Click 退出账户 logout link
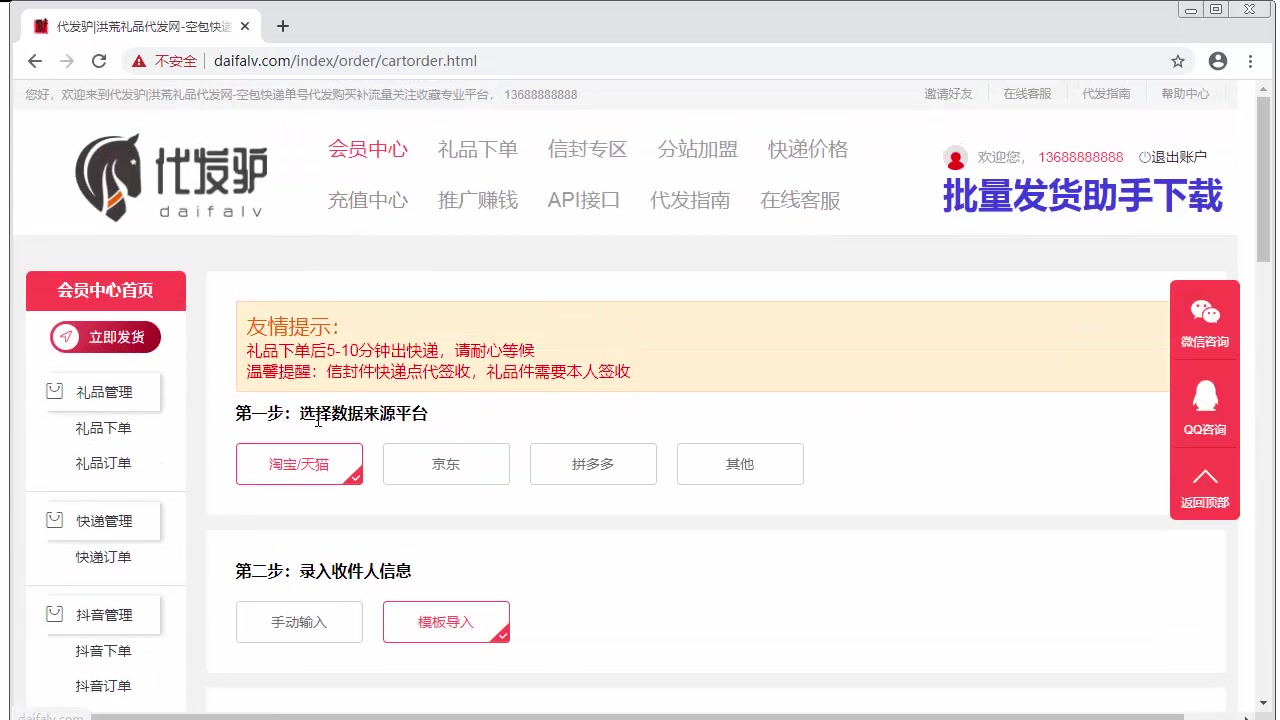This screenshot has width=1280, height=720. coord(1173,157)
